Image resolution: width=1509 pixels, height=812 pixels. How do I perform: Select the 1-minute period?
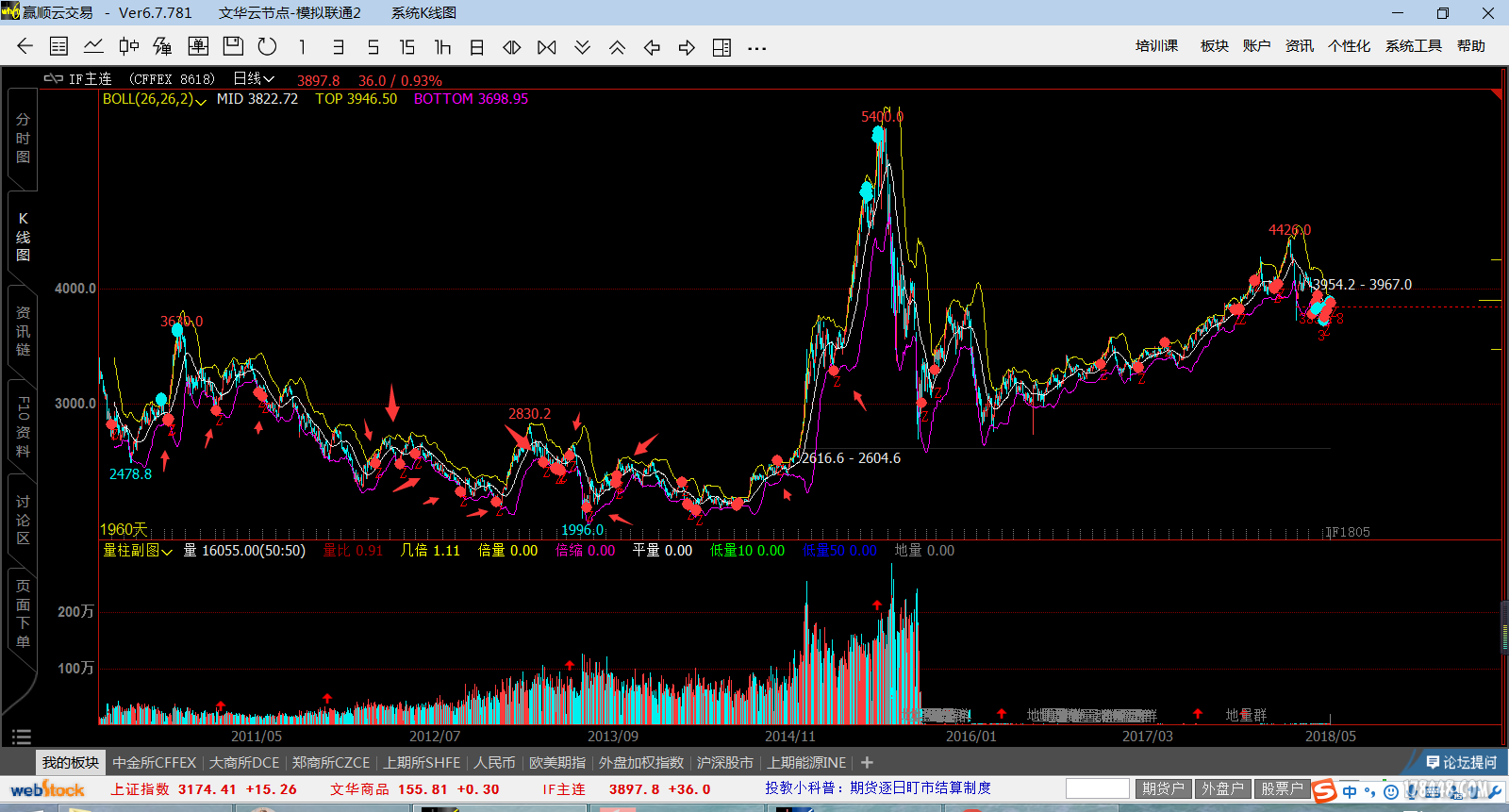pos(302,47)
